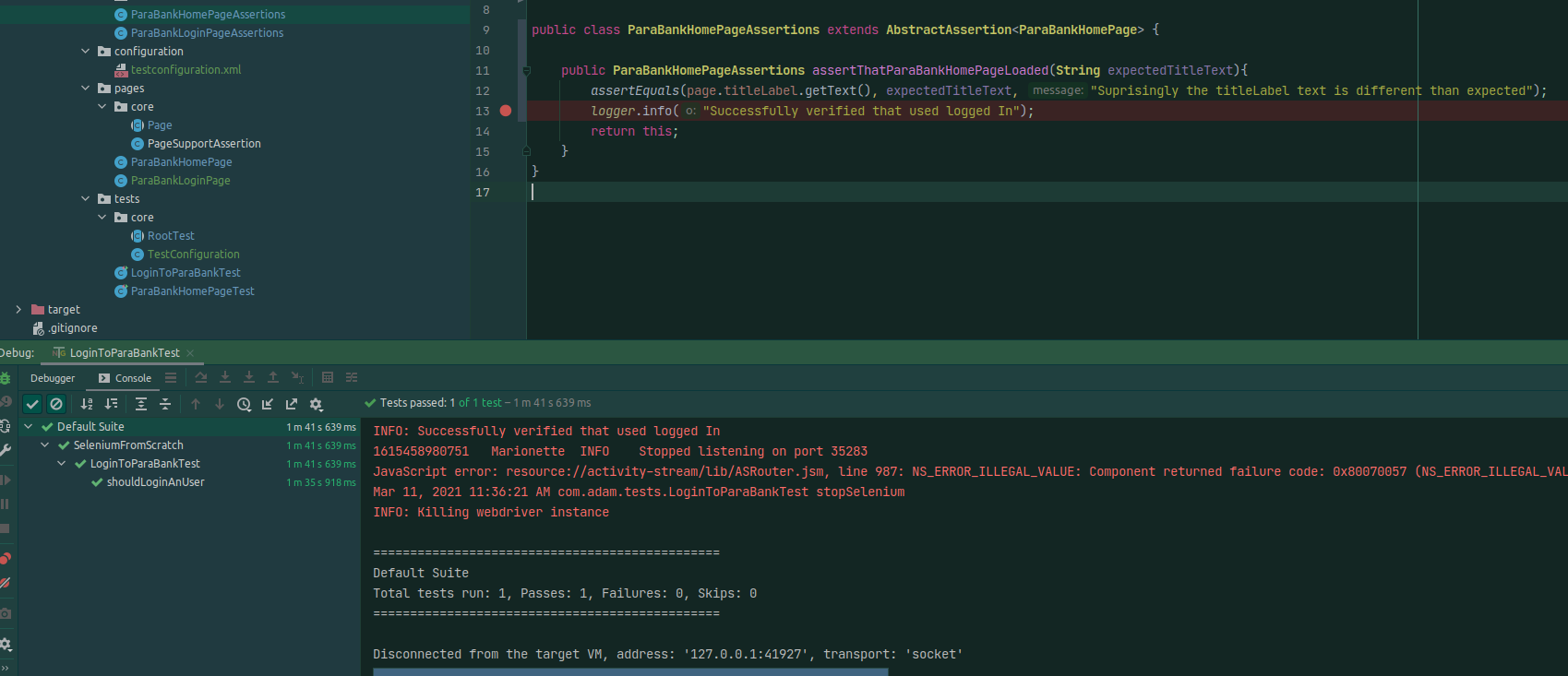
Task: Collapse the Default Suite node
Action: (29, 427)
